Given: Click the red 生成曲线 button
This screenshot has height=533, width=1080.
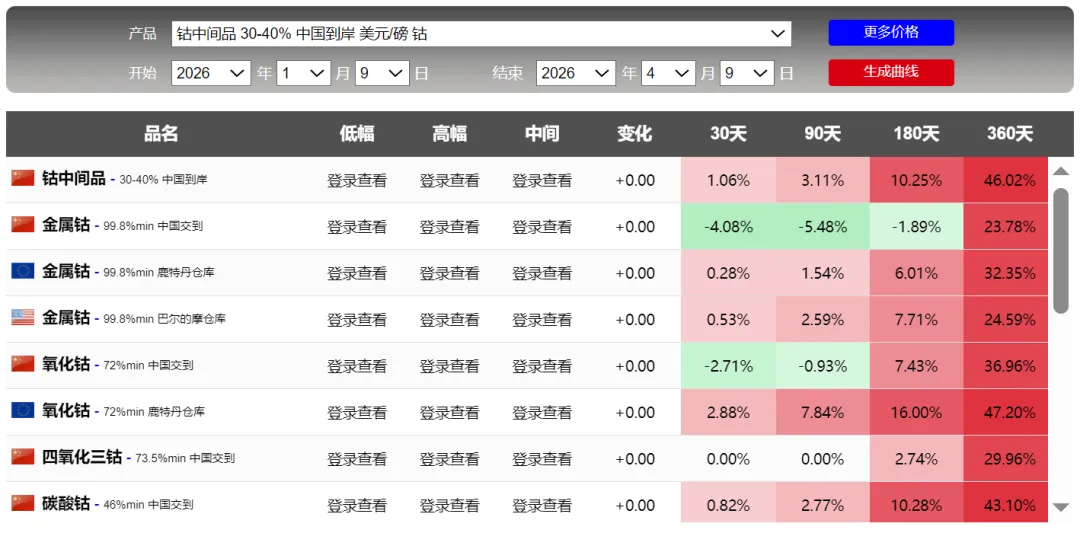Looking at the screenshot, I should point(891,72).
